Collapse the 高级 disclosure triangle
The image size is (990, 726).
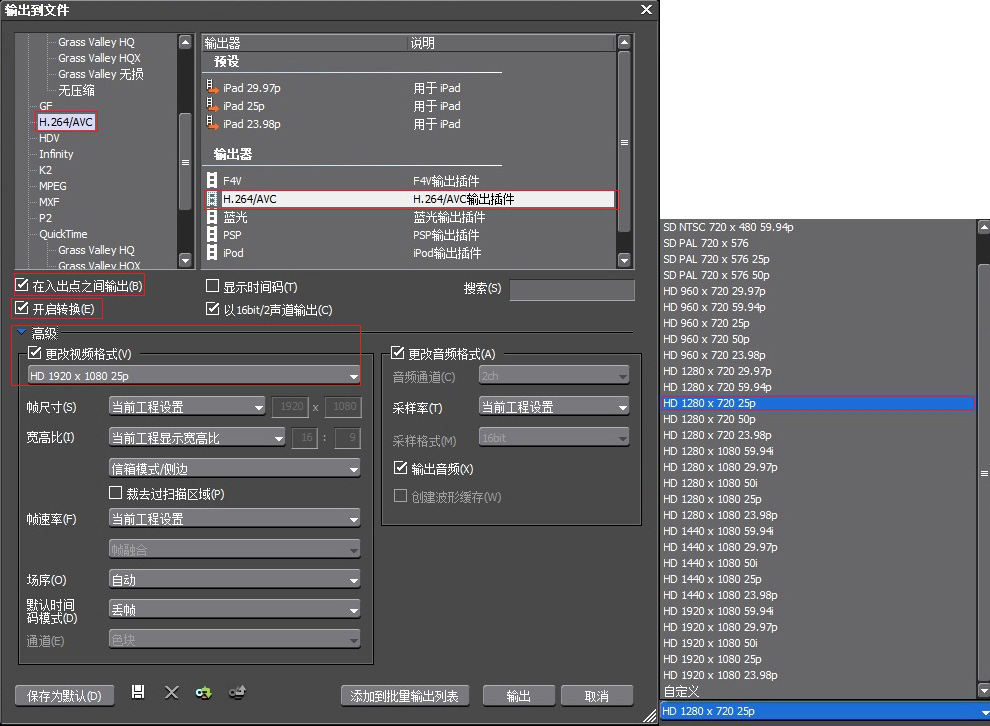pyautogui.click(x=21, y=332)
